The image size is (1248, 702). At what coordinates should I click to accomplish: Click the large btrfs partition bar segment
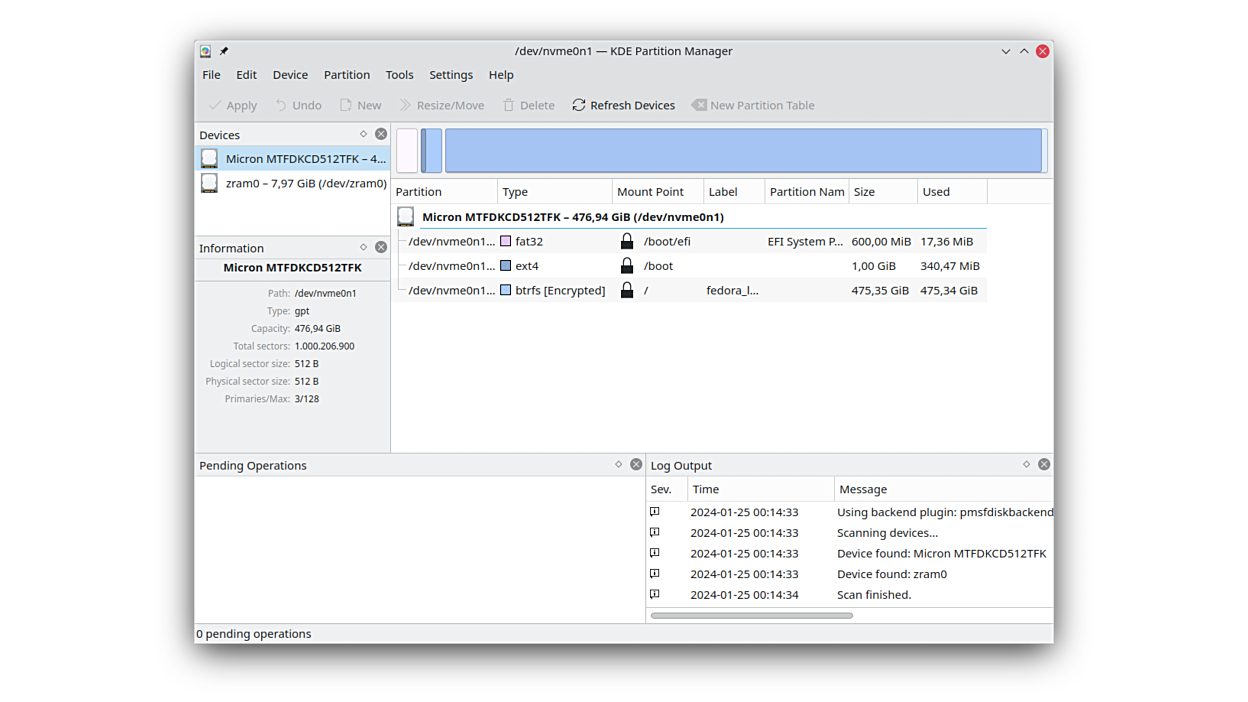pos(743,151)
